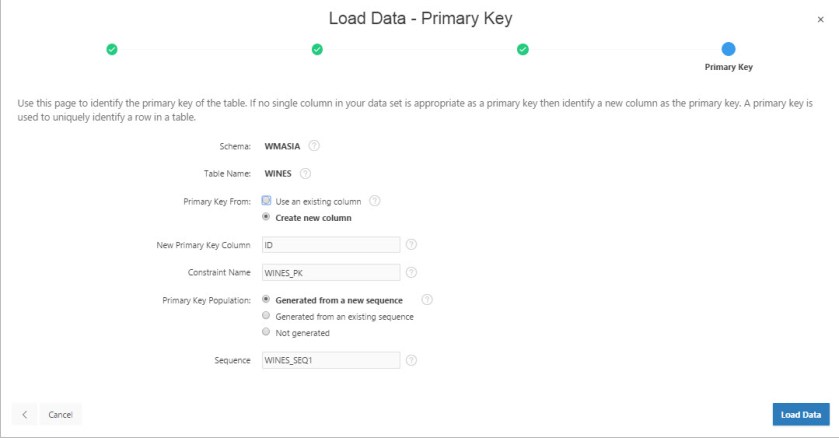
Task: Open help for Use an existing column
Action: point(375,200)
